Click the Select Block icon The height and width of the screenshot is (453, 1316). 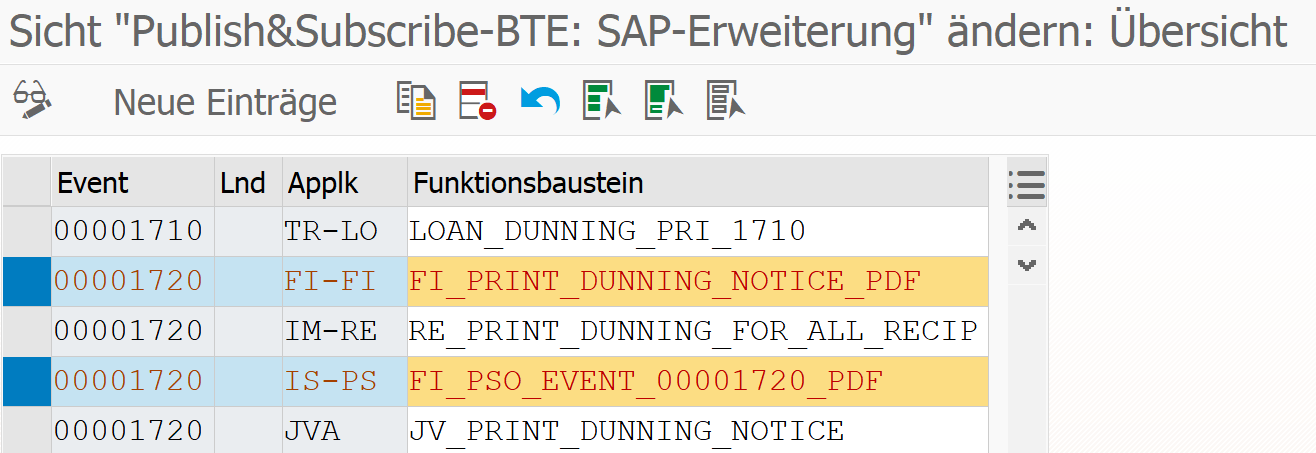[664, 101]
